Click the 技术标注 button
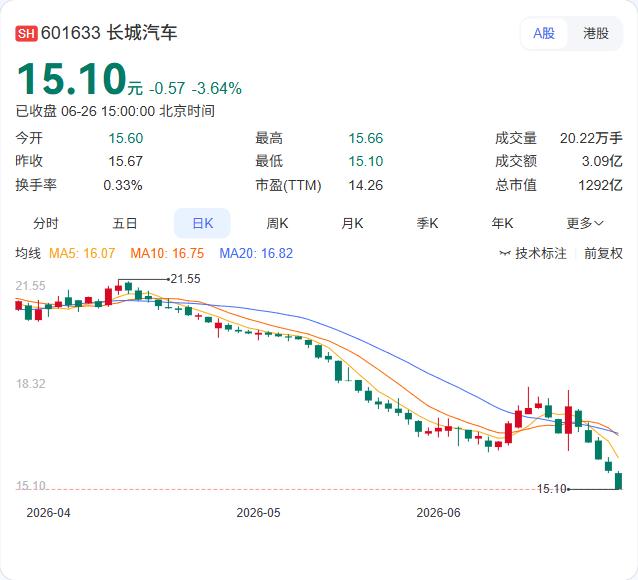The height and width of the screenshot is (580, 638). coord(533,254)
